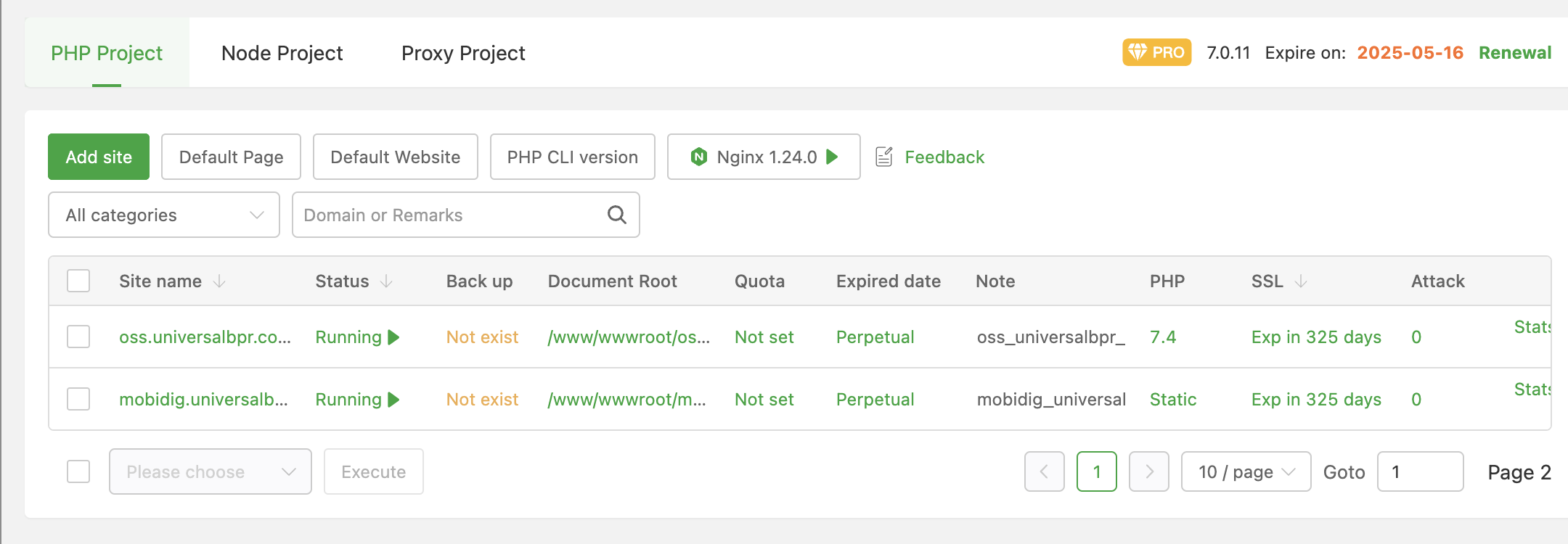Select the mobidig.universalb site checkbox

tap(78, 399)
